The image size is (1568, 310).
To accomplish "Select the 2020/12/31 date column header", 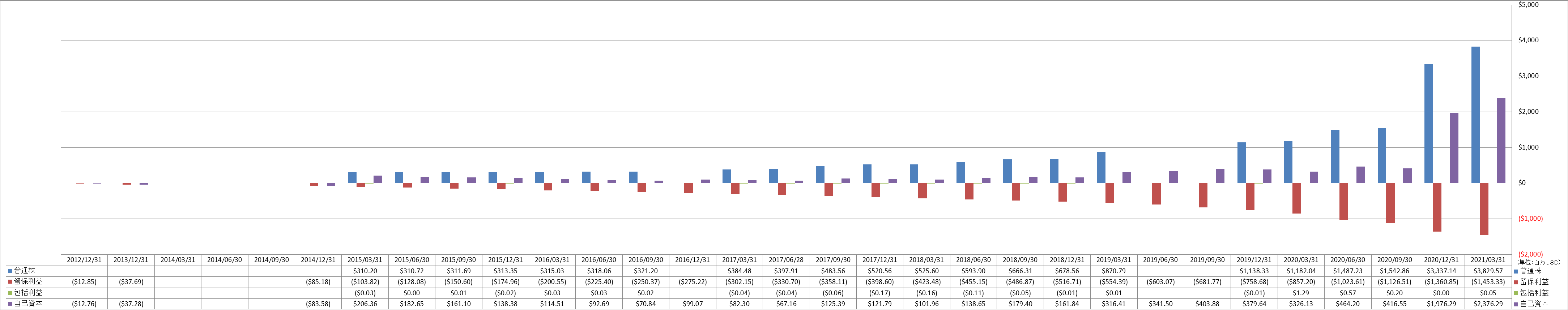I will point(1441,259).
